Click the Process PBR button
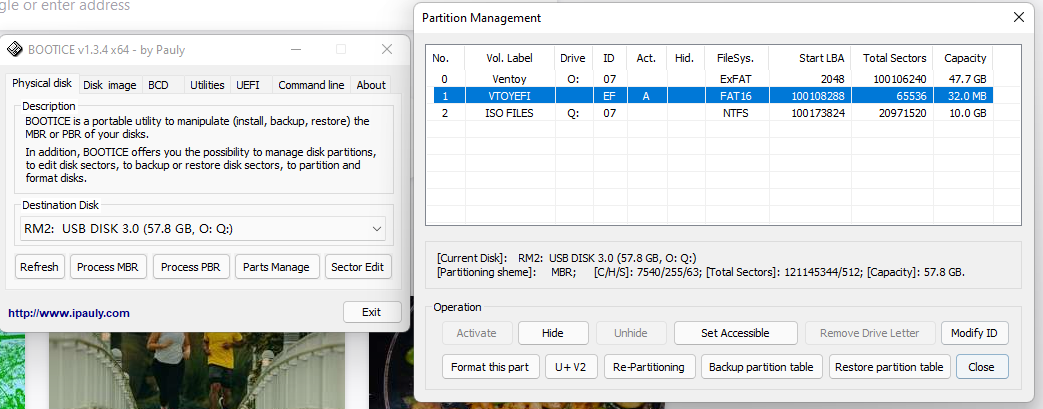The width and height of the screenshot is (1043, 409). pos(191,267)
